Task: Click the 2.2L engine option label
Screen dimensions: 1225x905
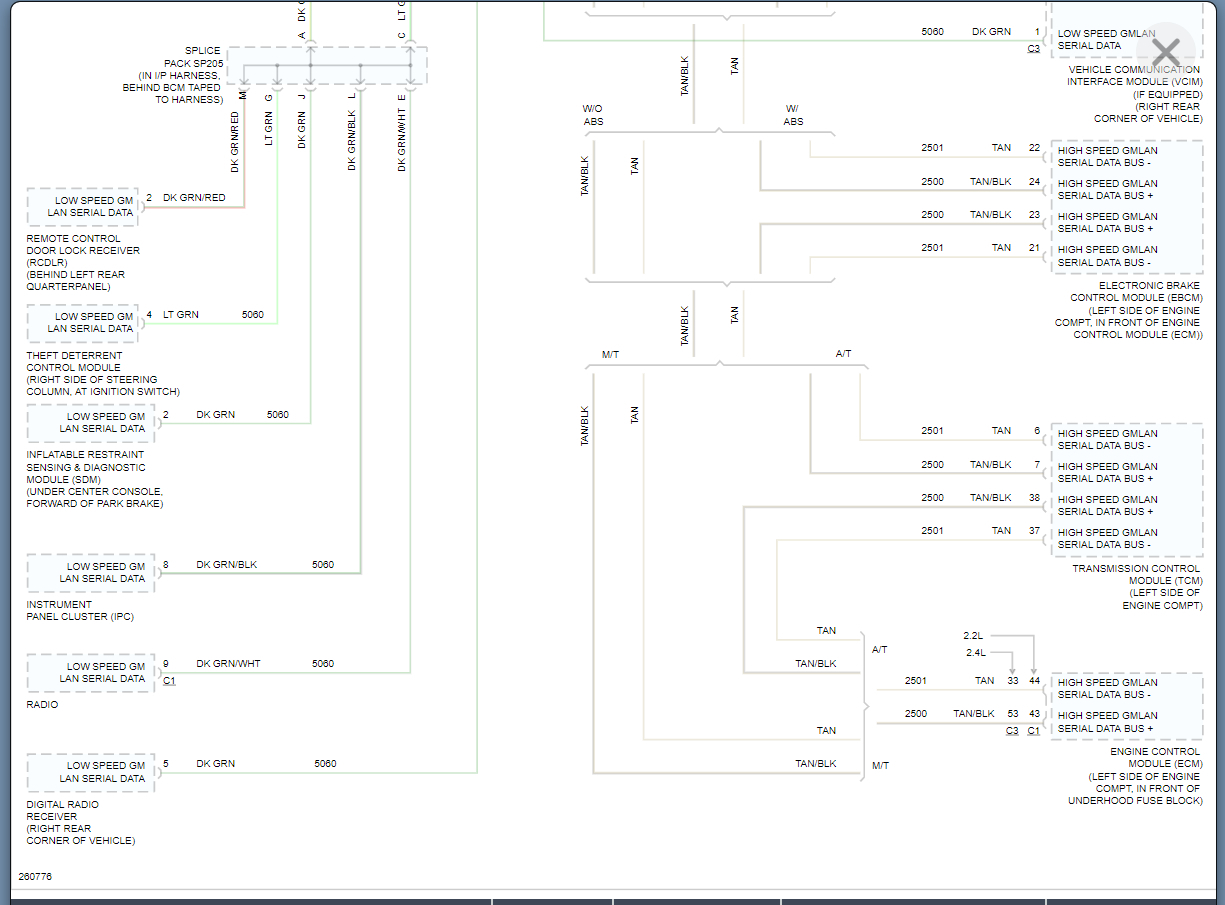Action: (974, 636)
